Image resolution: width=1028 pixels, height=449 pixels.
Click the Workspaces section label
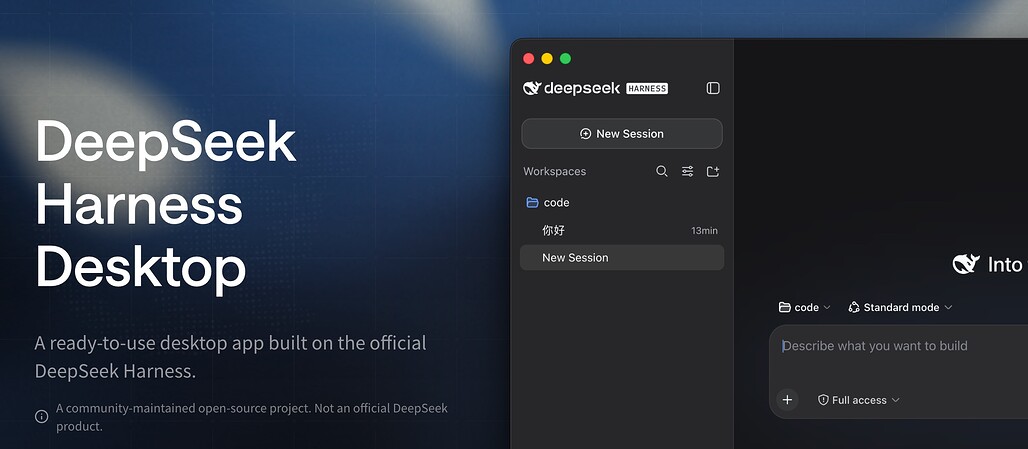click(555, 171)
